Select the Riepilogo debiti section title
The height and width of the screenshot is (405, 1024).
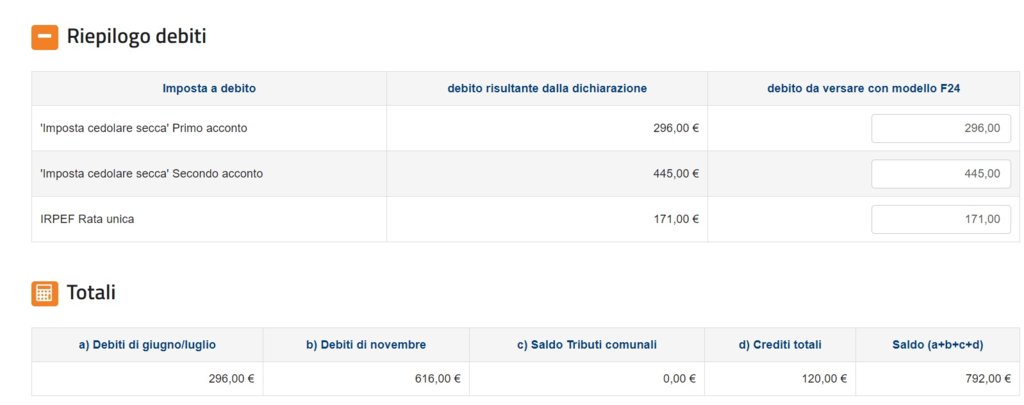[x=136, y=37]
